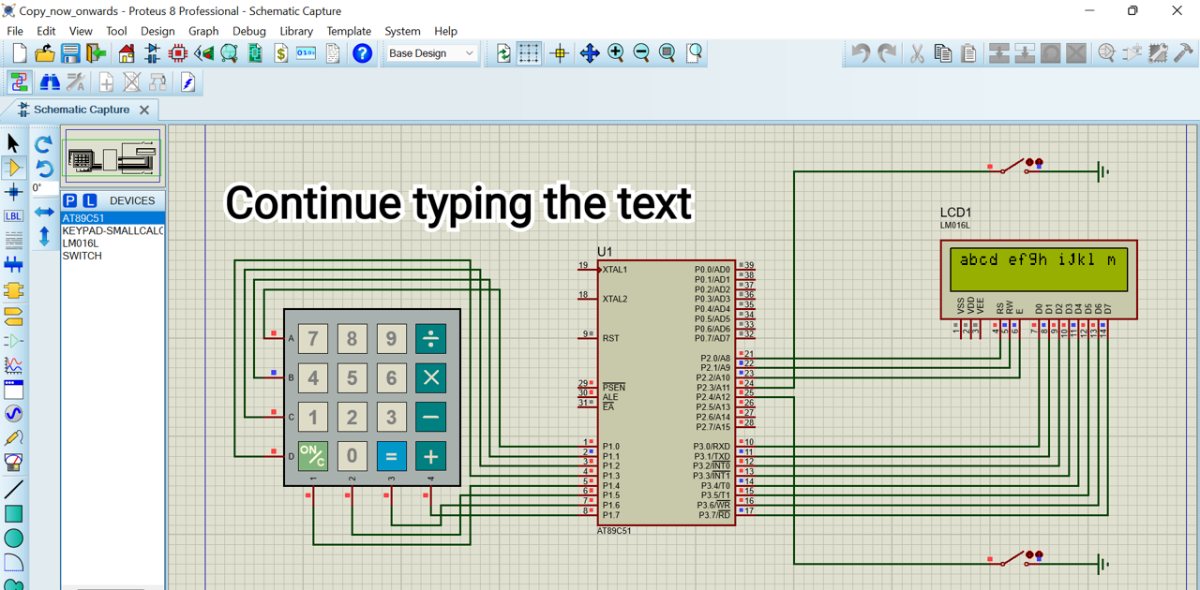Click the Redo arrow in toolbar

(x=886, y=53)
